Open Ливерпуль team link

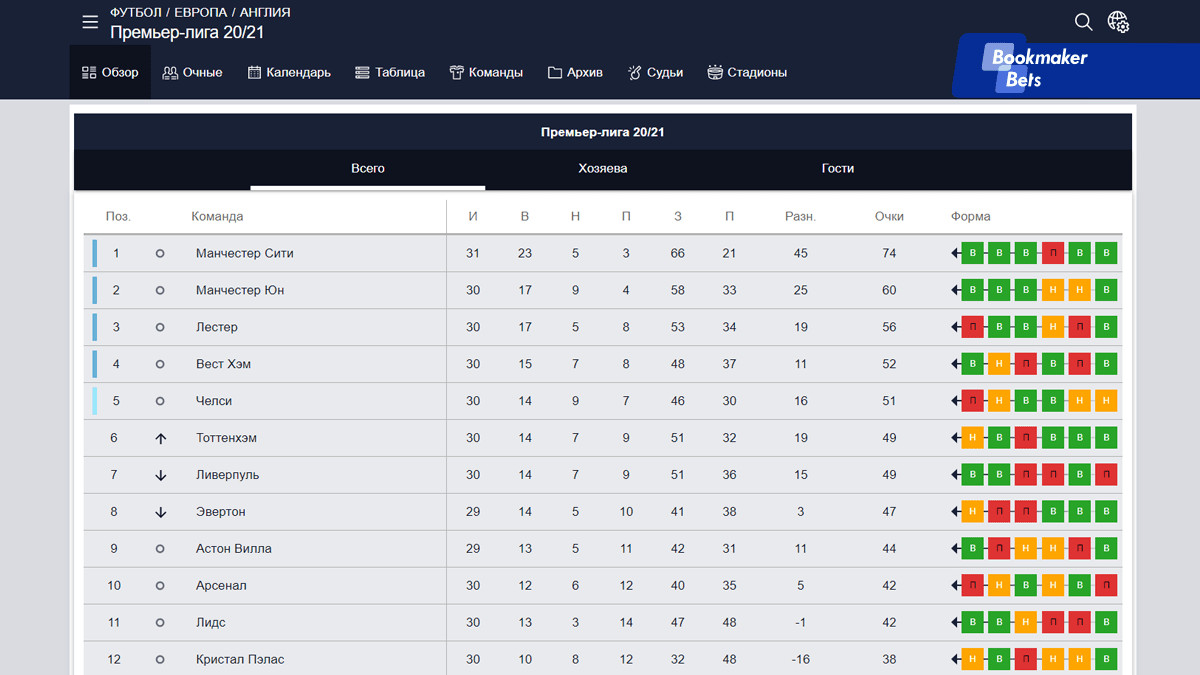click(x=227, y=475)
